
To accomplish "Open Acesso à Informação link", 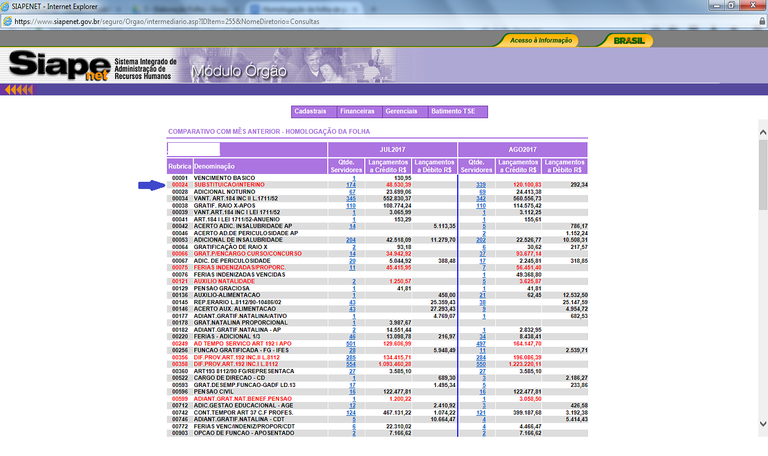I will [540, 40].
